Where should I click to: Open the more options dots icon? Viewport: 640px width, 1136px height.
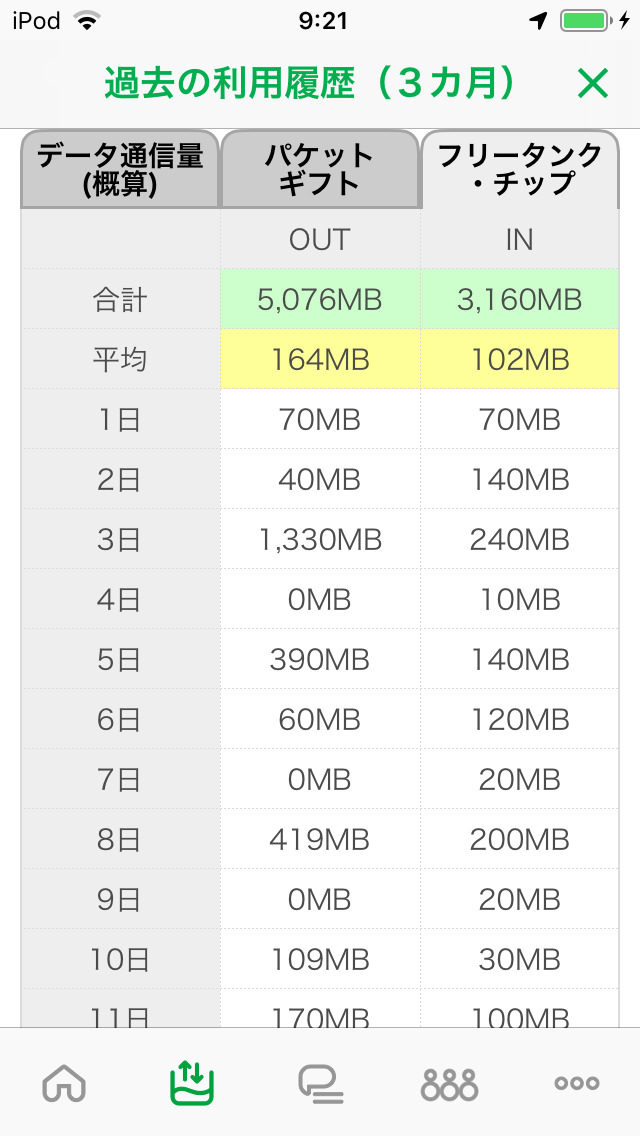[x=577, y=1083]
